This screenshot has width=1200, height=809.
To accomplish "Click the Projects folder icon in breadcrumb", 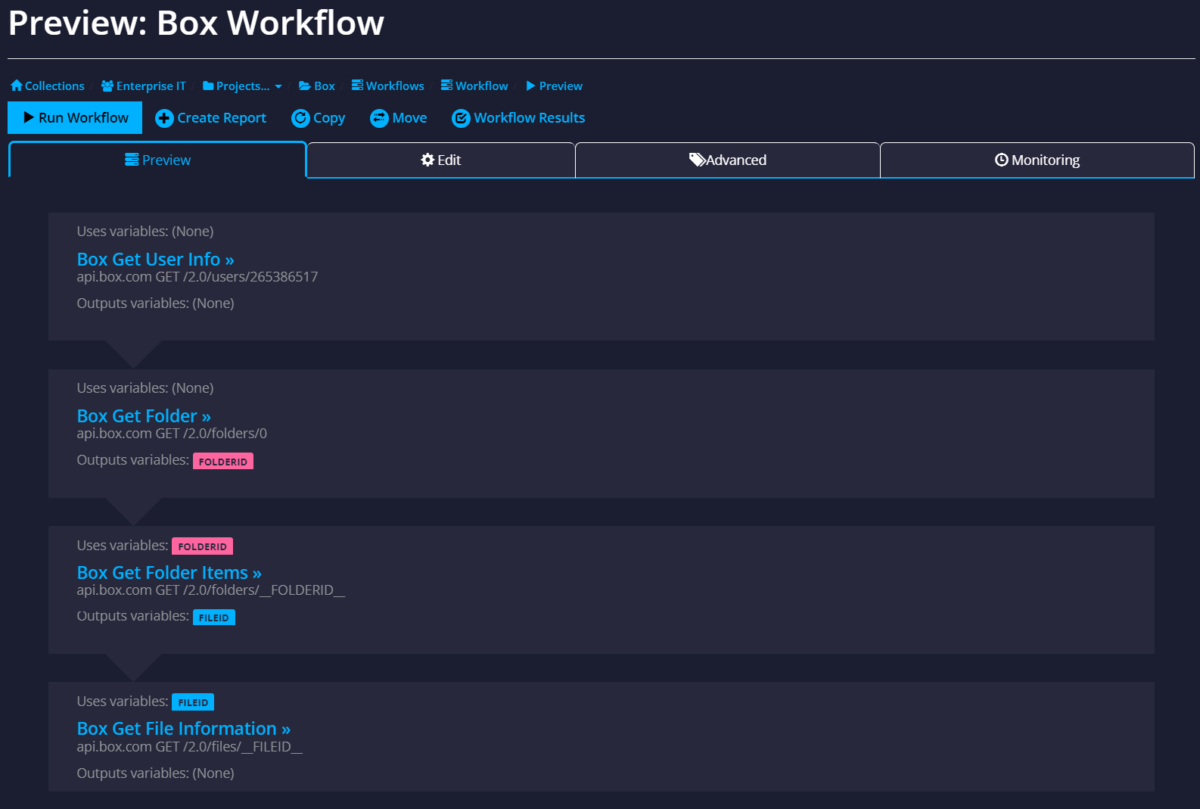I will (x=208, y=86).
